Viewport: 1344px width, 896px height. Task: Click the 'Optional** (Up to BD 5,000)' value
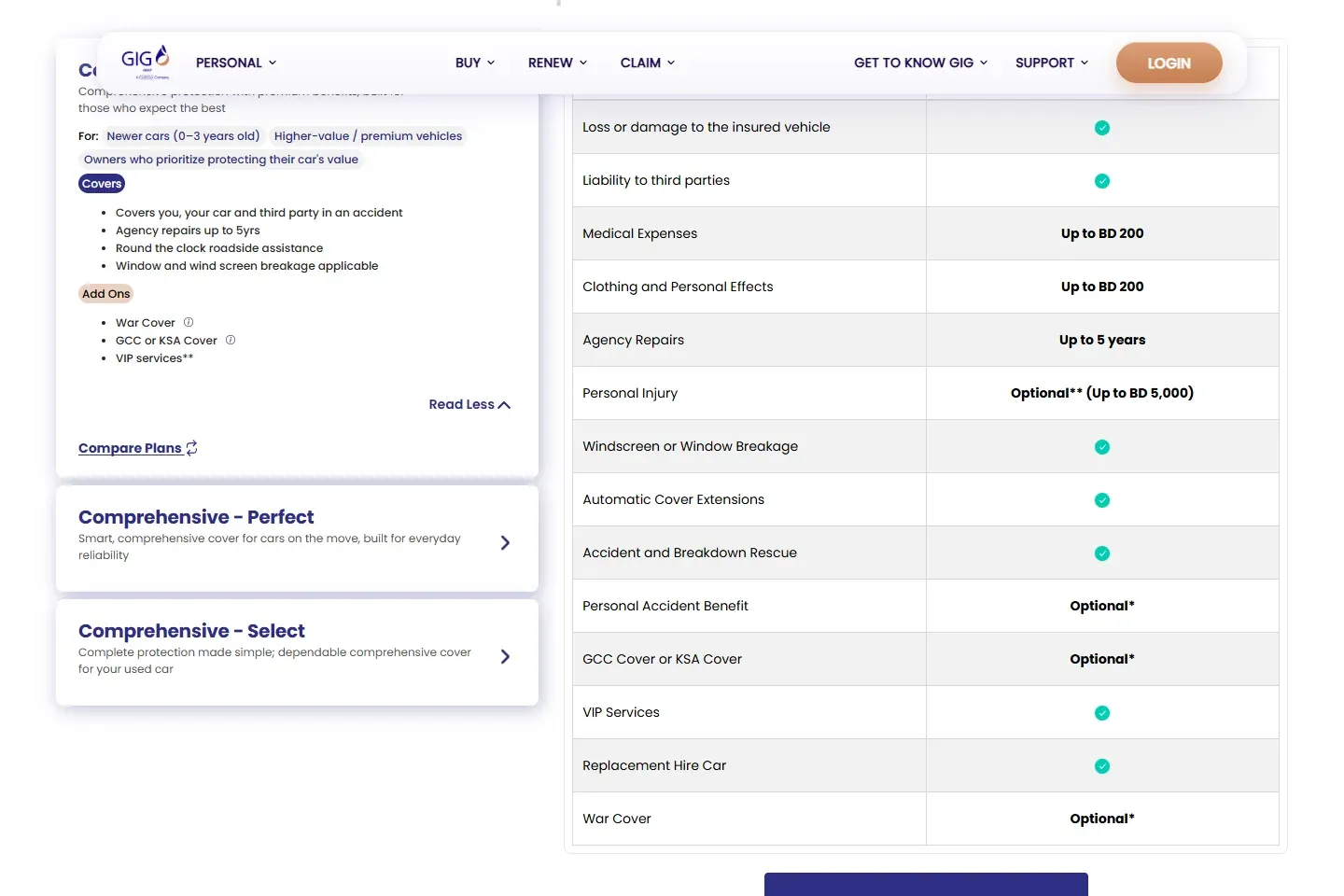click(x=1102, y=393)
